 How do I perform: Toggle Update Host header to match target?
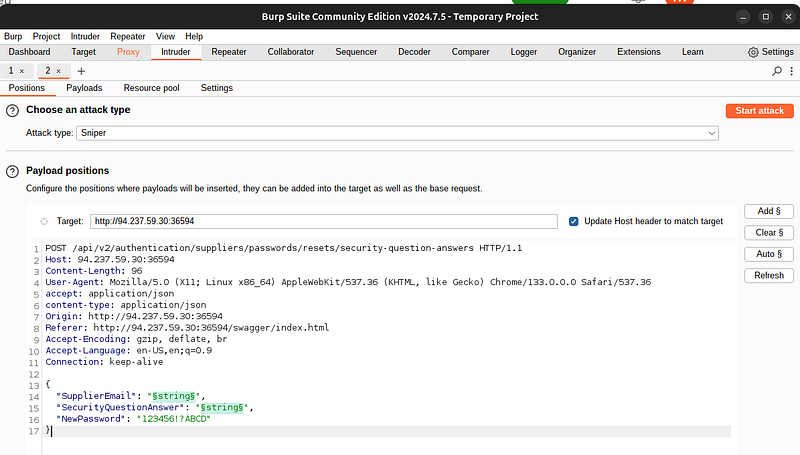pos(573,221)
